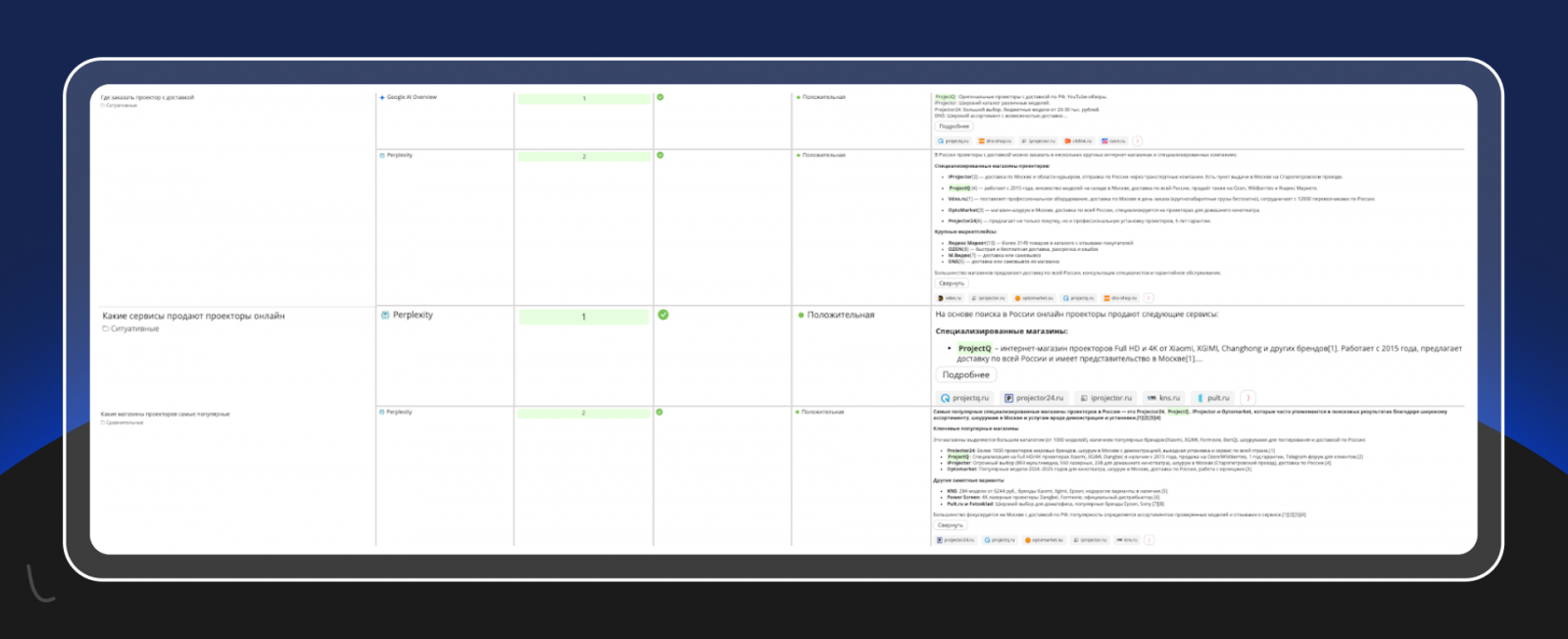This screenshot has width=1568, height=639.
Task: Open kns.ru chip in 'Какие магазины' row
Action: [x=1126, y=540]
